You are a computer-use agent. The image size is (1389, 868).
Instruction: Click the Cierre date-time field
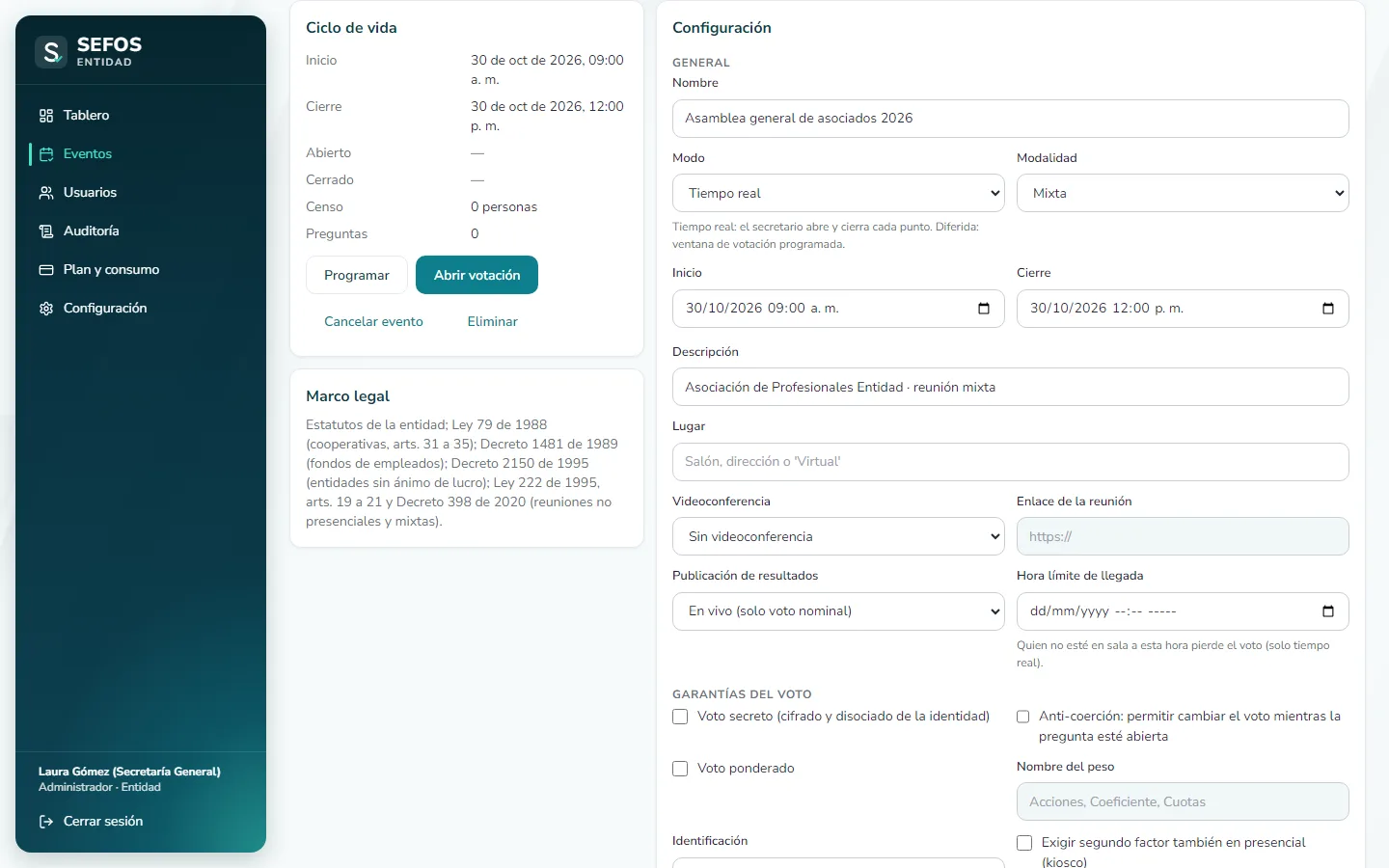(x=1183, y=309)
